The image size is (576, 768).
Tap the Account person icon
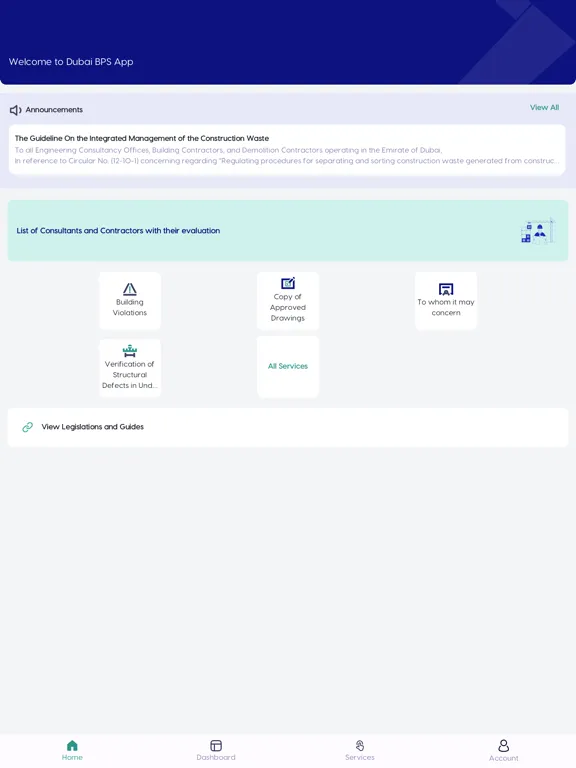tap(504, 745)
